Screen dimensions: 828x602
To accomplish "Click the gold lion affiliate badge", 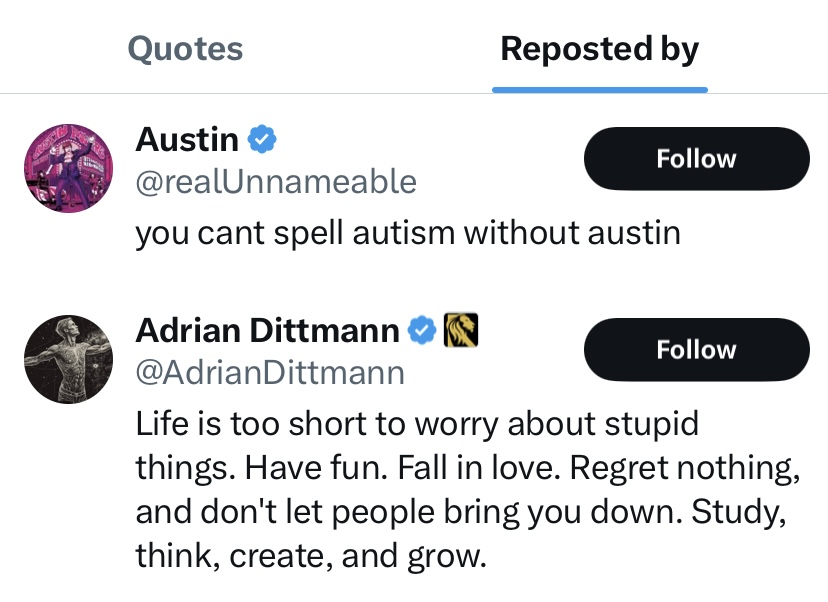I will click(462, 329).
